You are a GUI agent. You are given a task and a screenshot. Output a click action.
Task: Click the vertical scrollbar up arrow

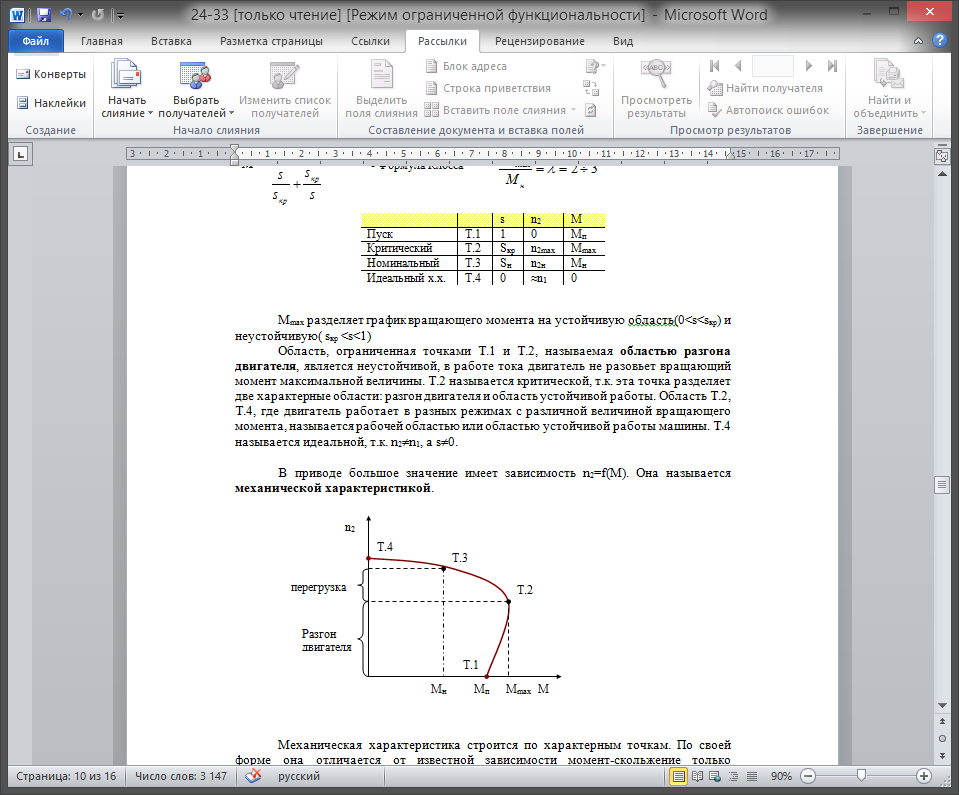942,174
